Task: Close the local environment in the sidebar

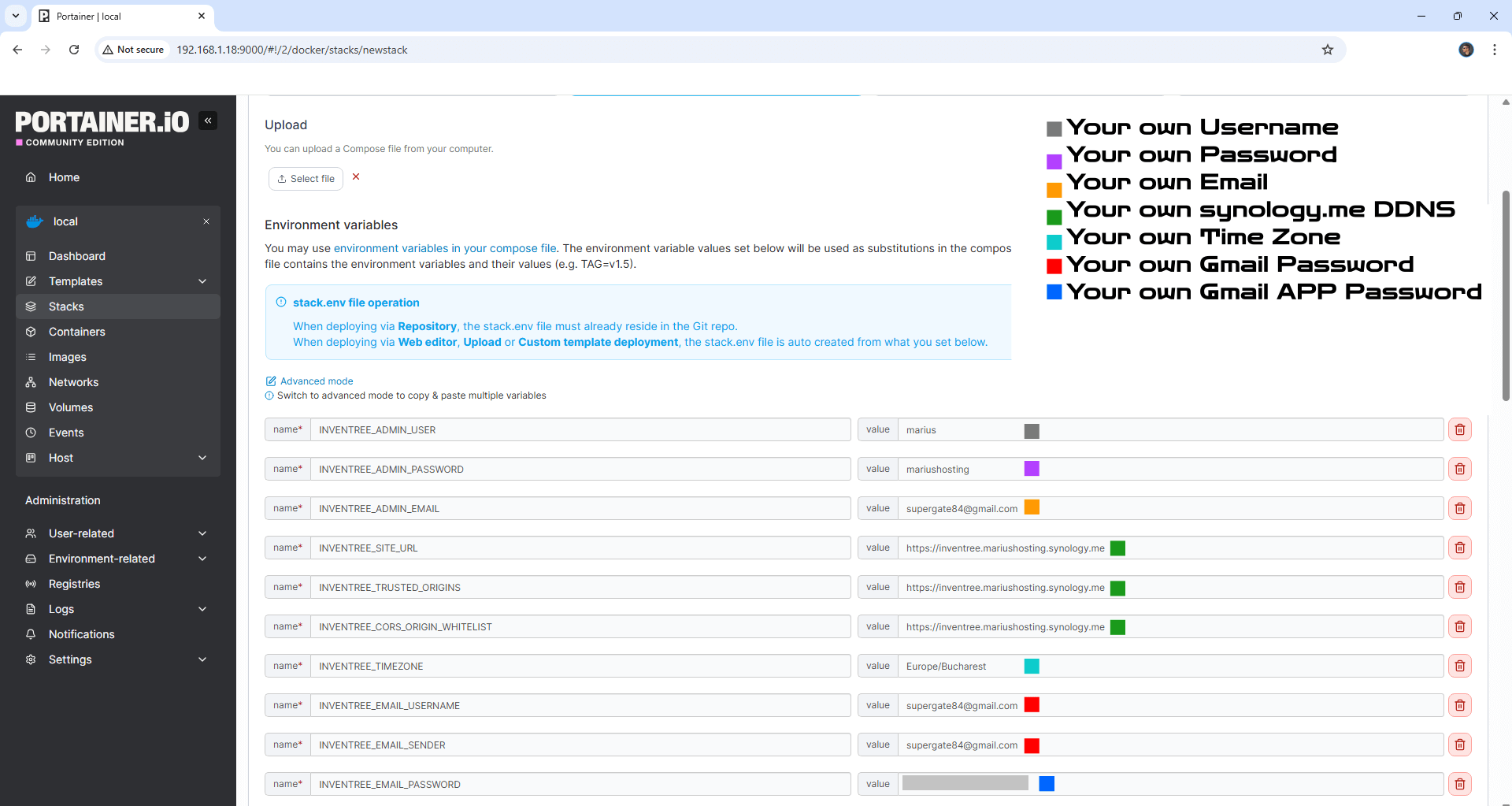Action: coord(206,221)
